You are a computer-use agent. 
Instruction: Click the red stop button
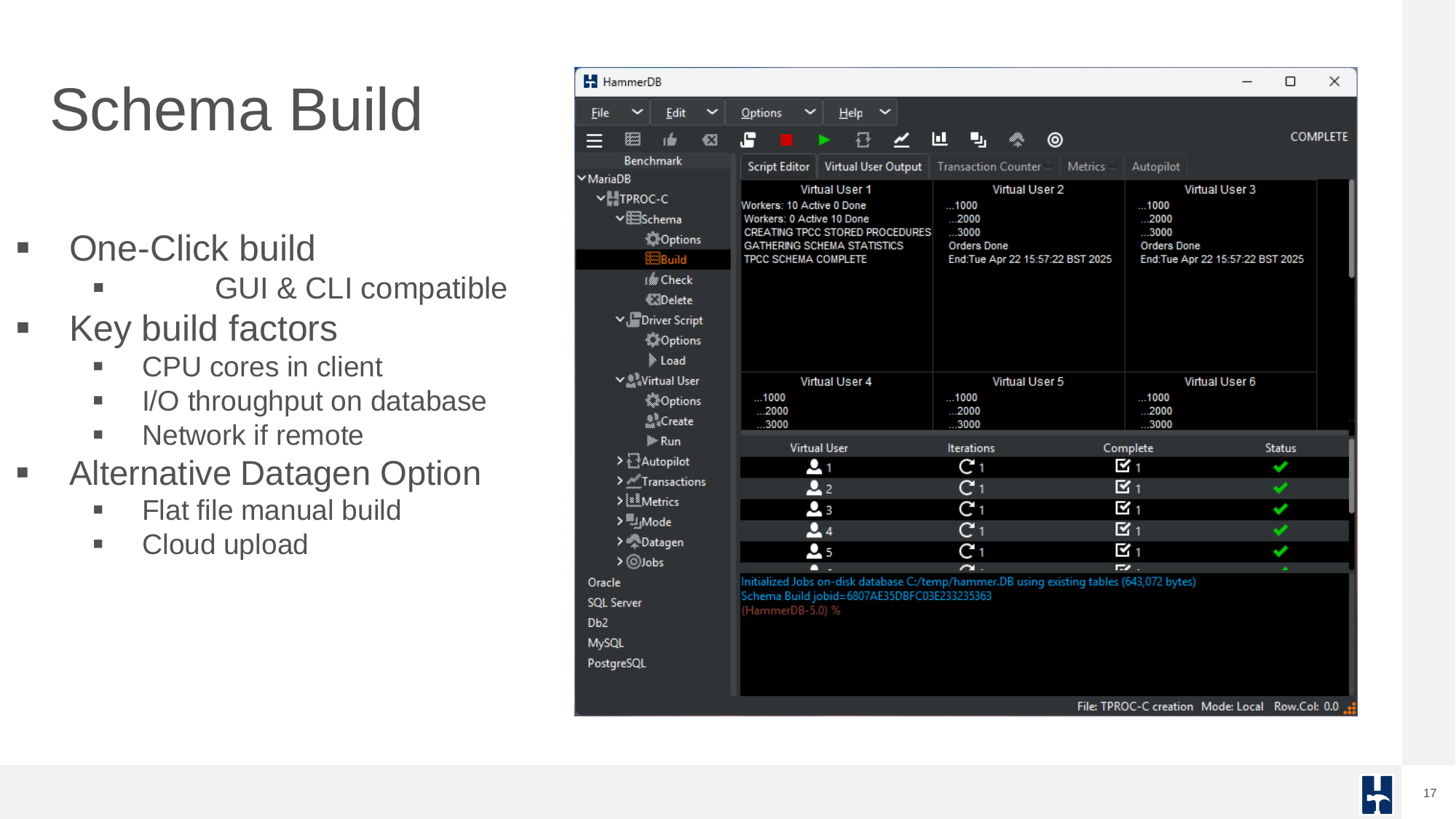tap(786, 140)
